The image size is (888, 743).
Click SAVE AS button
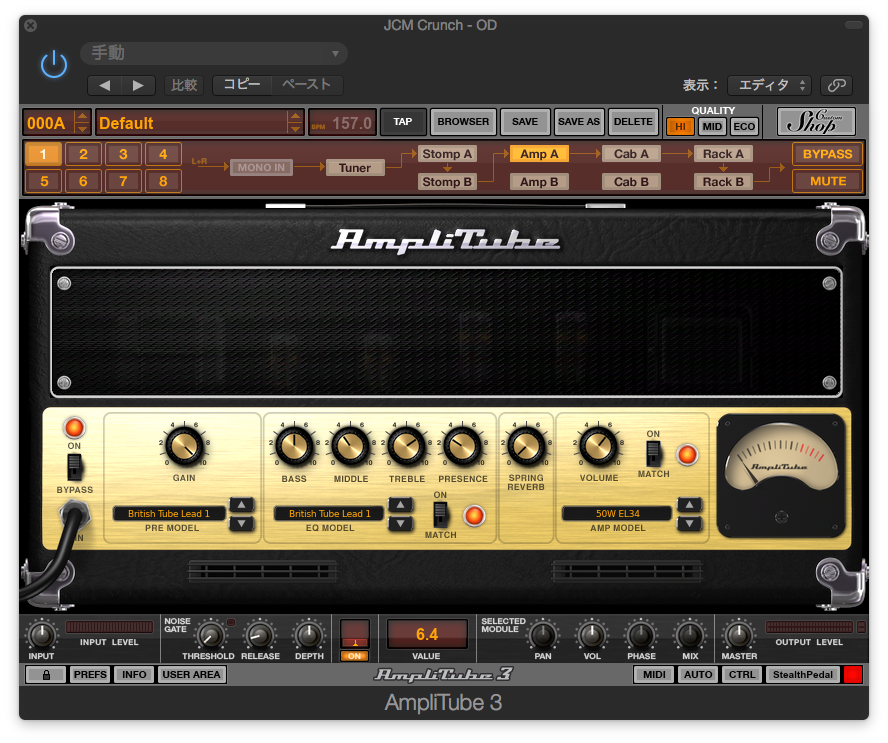coord(578,122)
